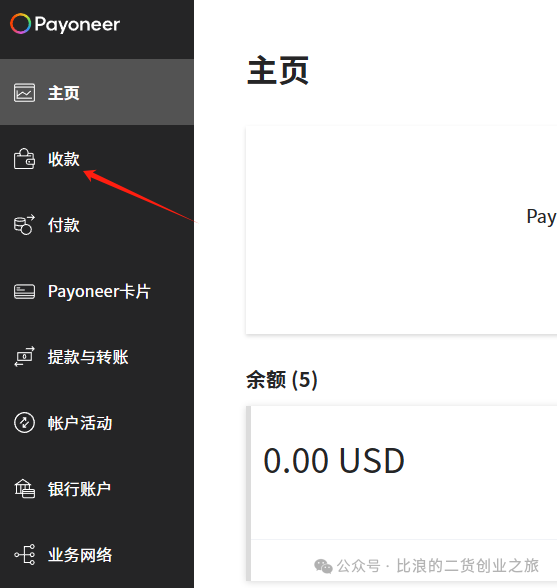Open 提款与转账 from the sidebar
This screenshot has width=557, height=588.
[x=97, y=357]
